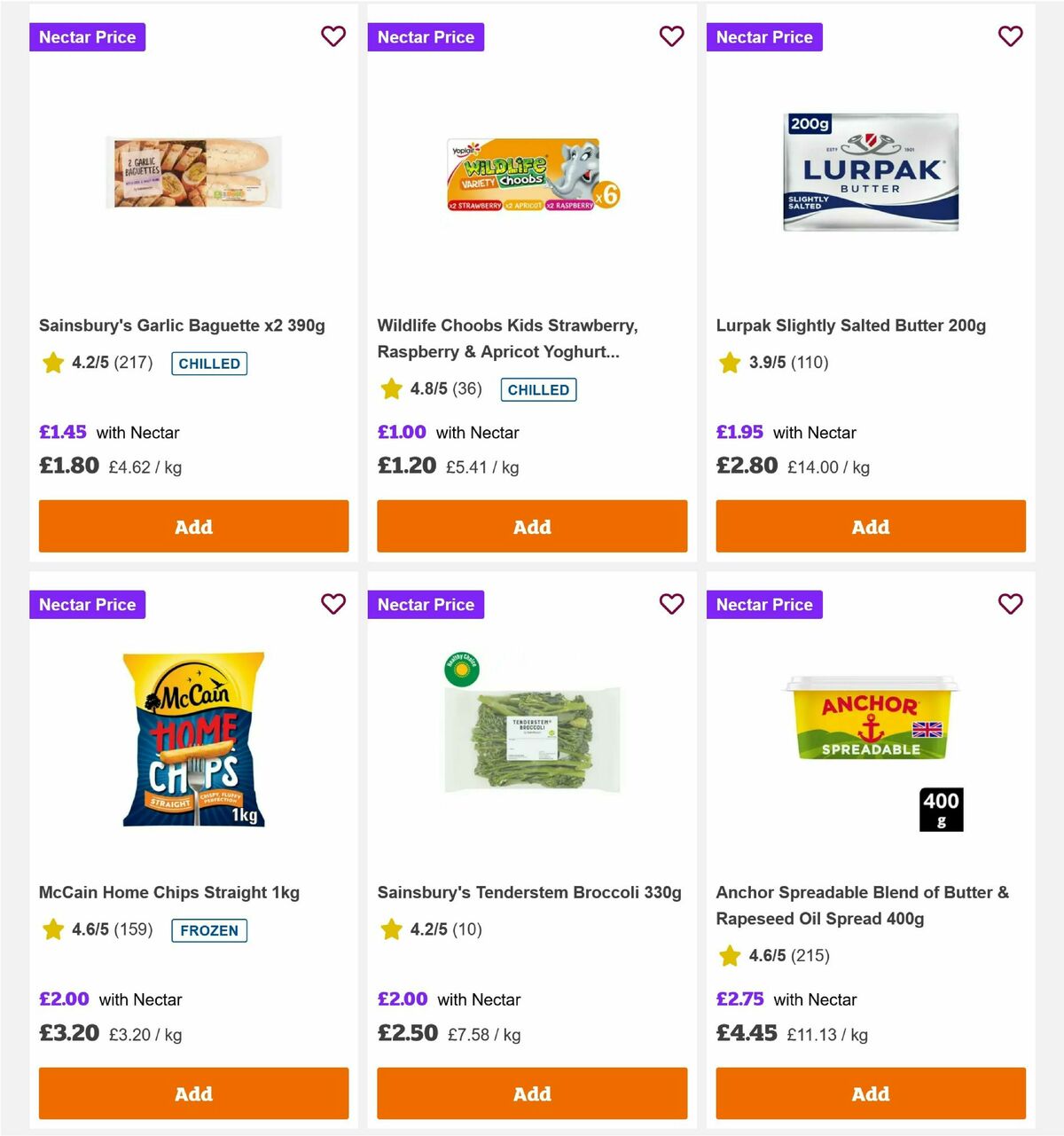Image resolution: width=1064 pixels, height=1136 pixels.
Task: Click the star icon beside McCain Home Chips rating
Action: (x=52, y=930)
